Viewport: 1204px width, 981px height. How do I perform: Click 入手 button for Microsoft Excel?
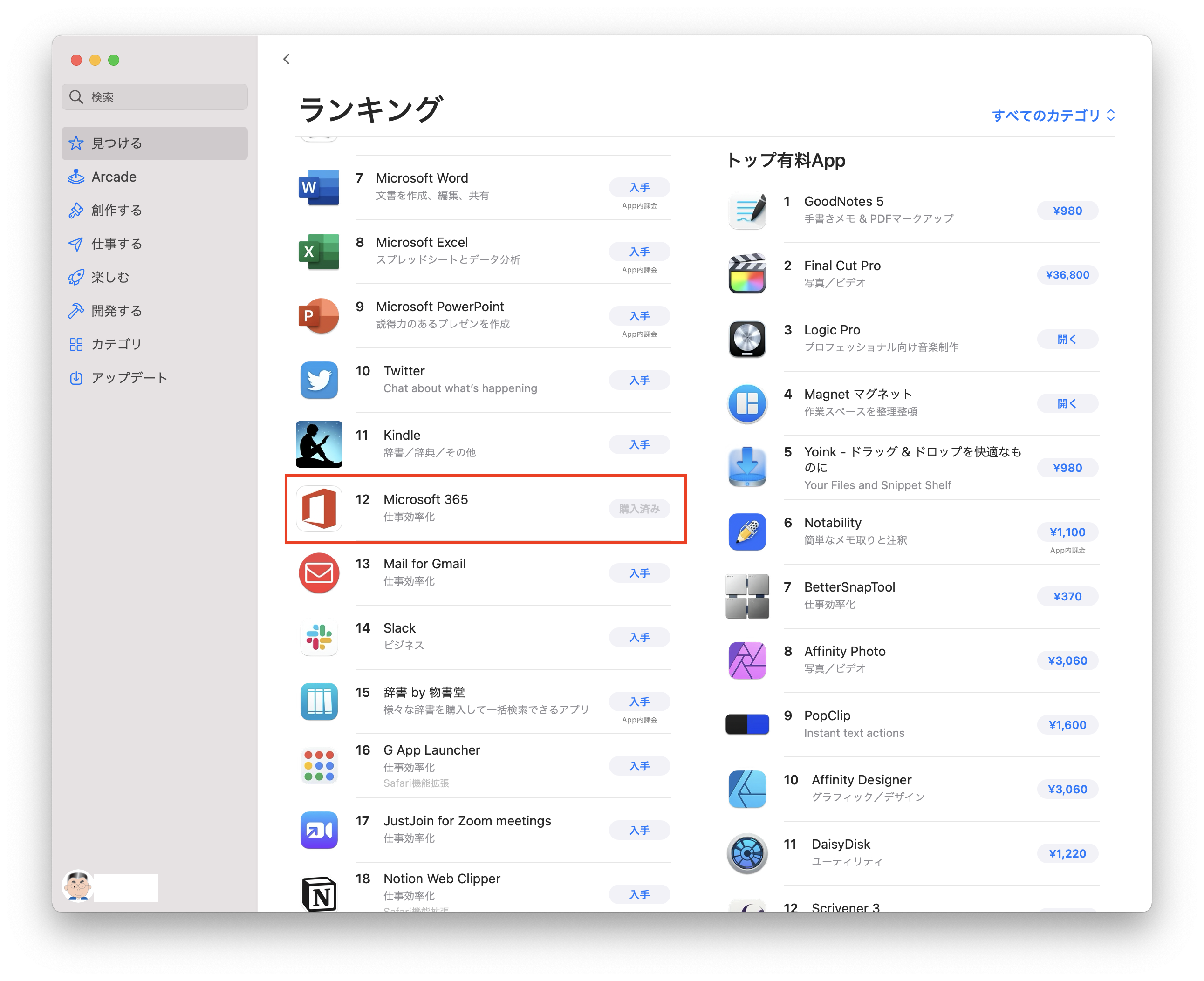(x=639, y=252)
